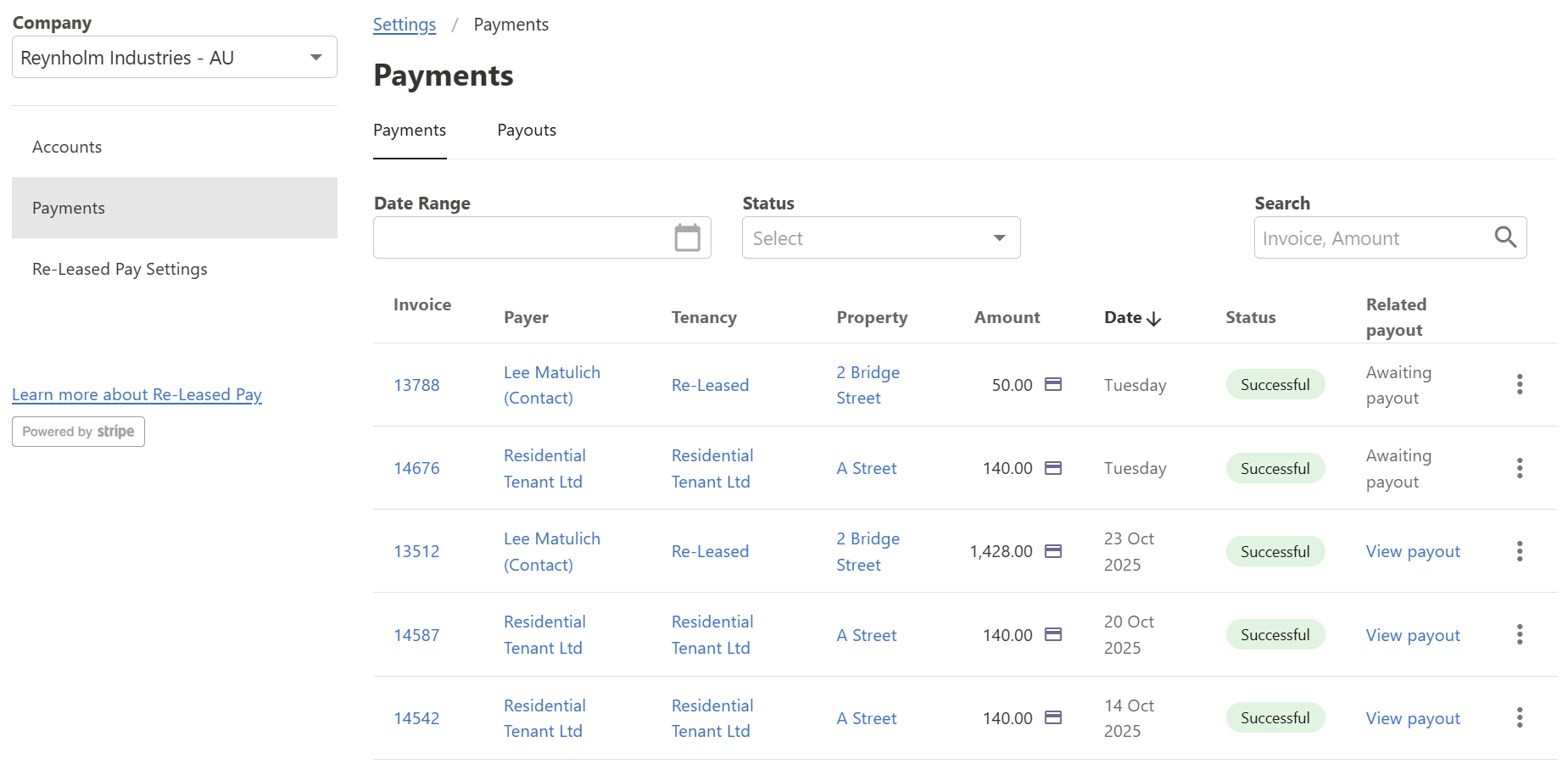Open the Date Range calendar picker icon
The image size is (1568, 764).
click(687, 237)
